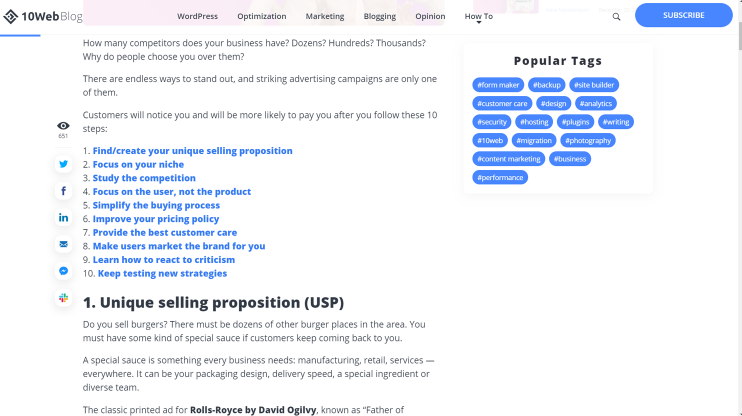
Task: Share via the Messenger icon
Action: [63, 271]
